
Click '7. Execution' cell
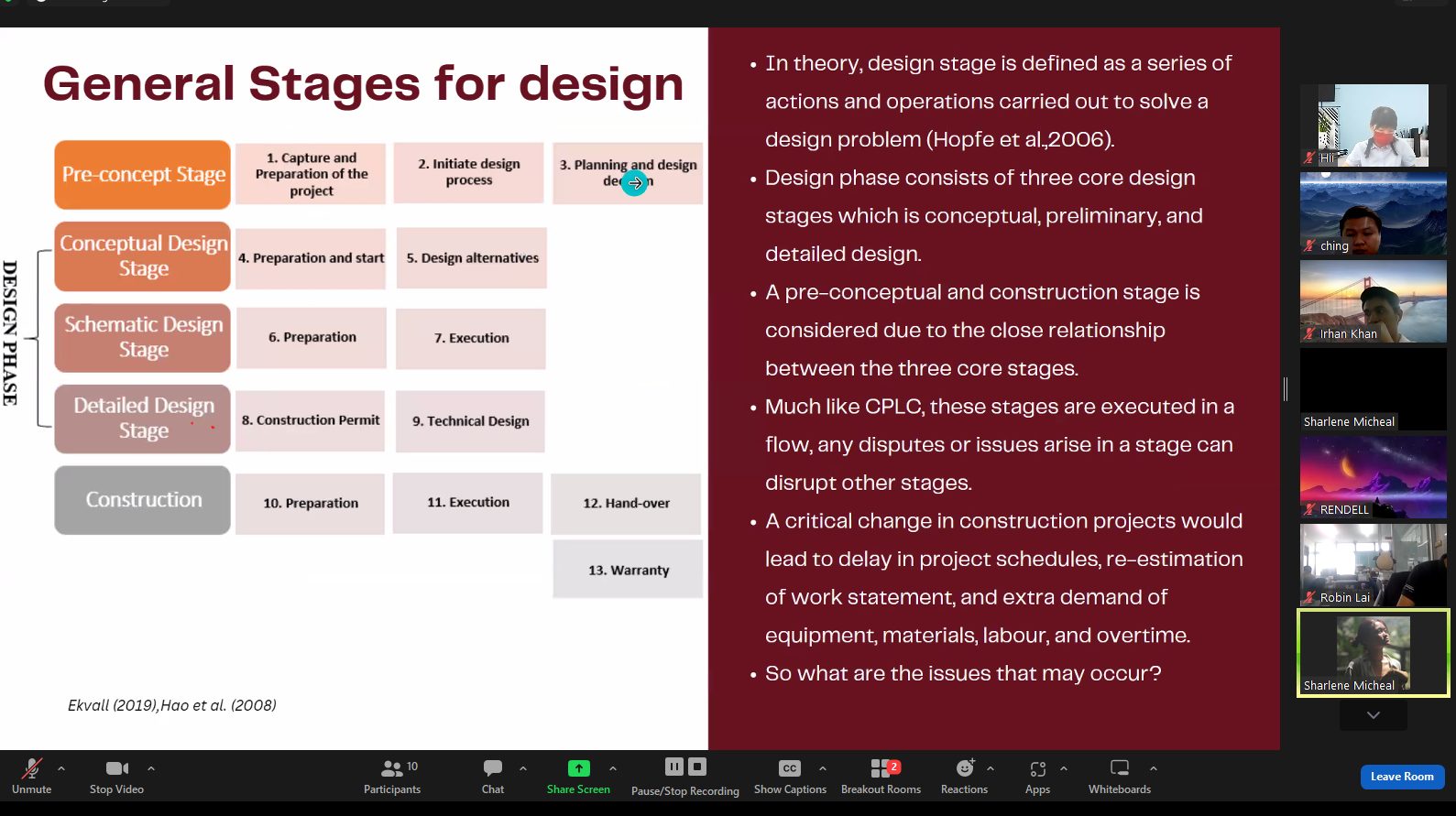pos(471,339)
